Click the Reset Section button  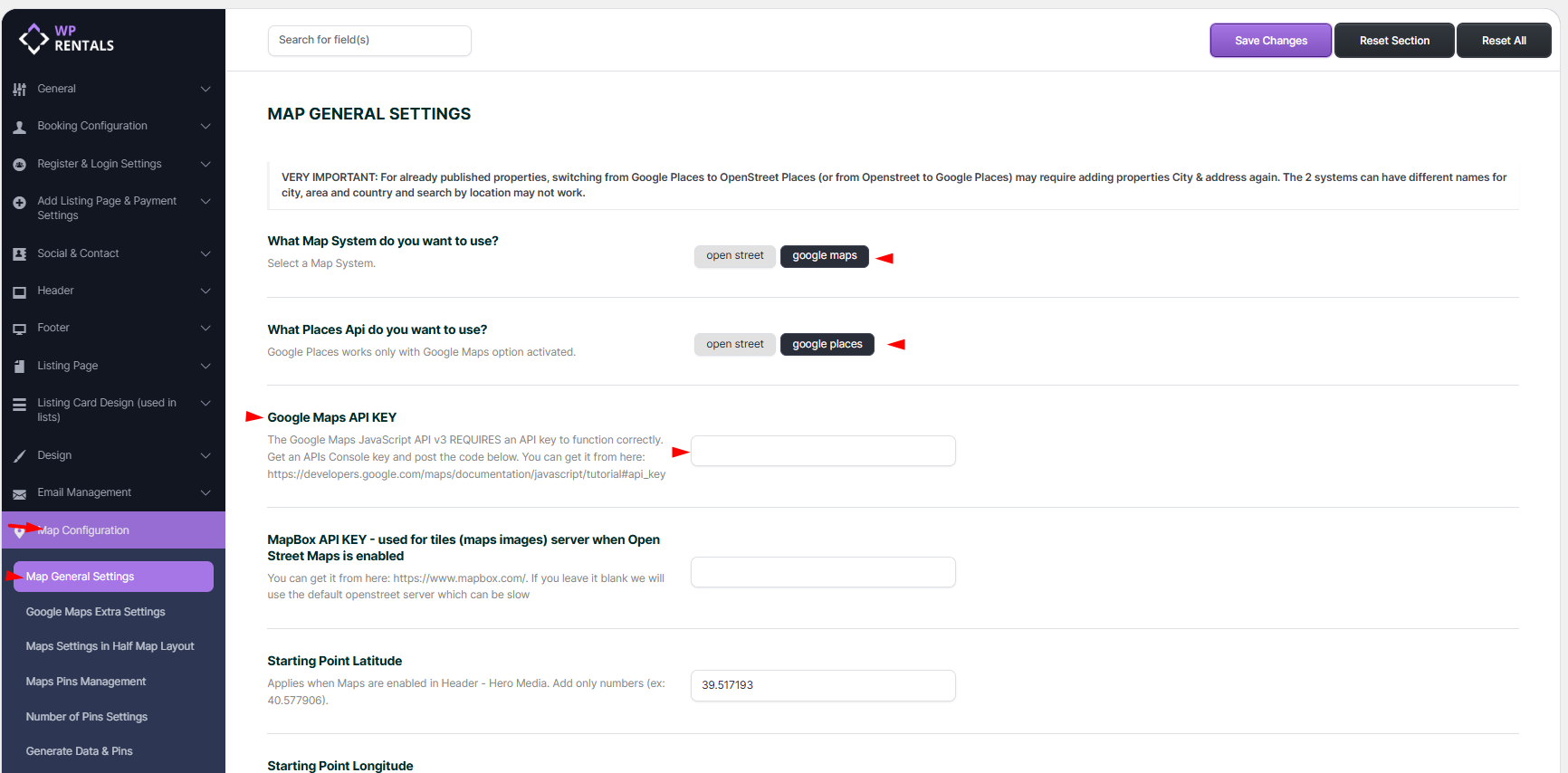[x=1394, y=41]
